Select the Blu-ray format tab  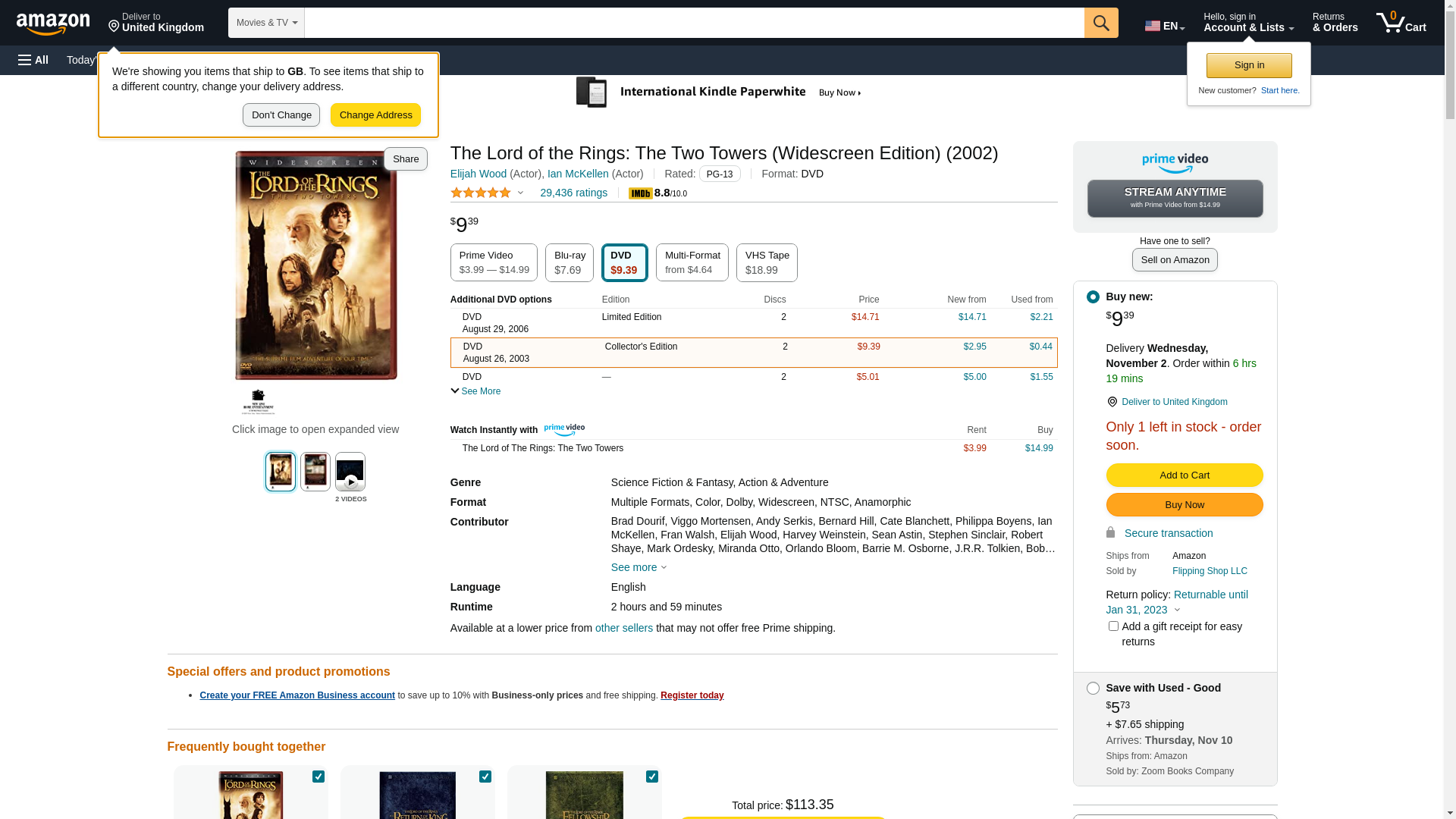point(569,262)
